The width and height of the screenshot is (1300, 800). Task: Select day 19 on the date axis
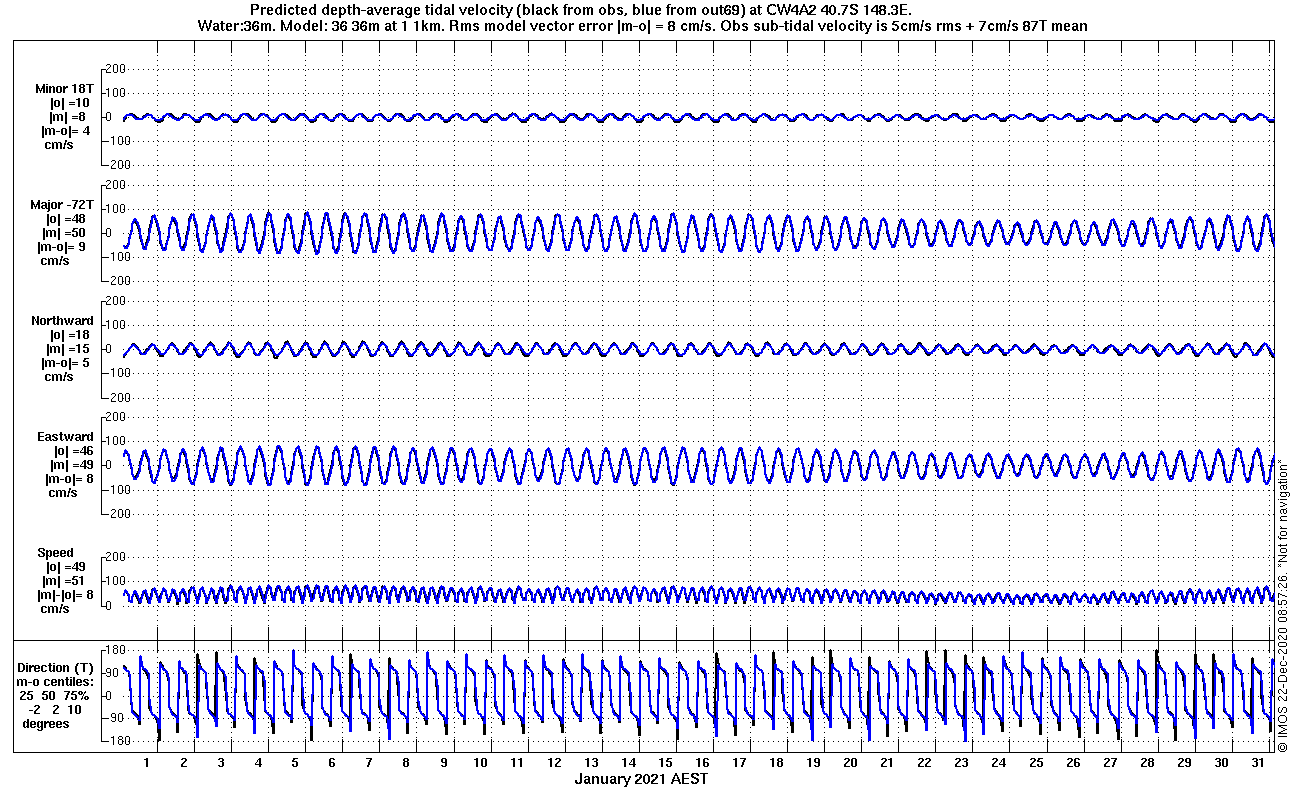coord(813,763)
